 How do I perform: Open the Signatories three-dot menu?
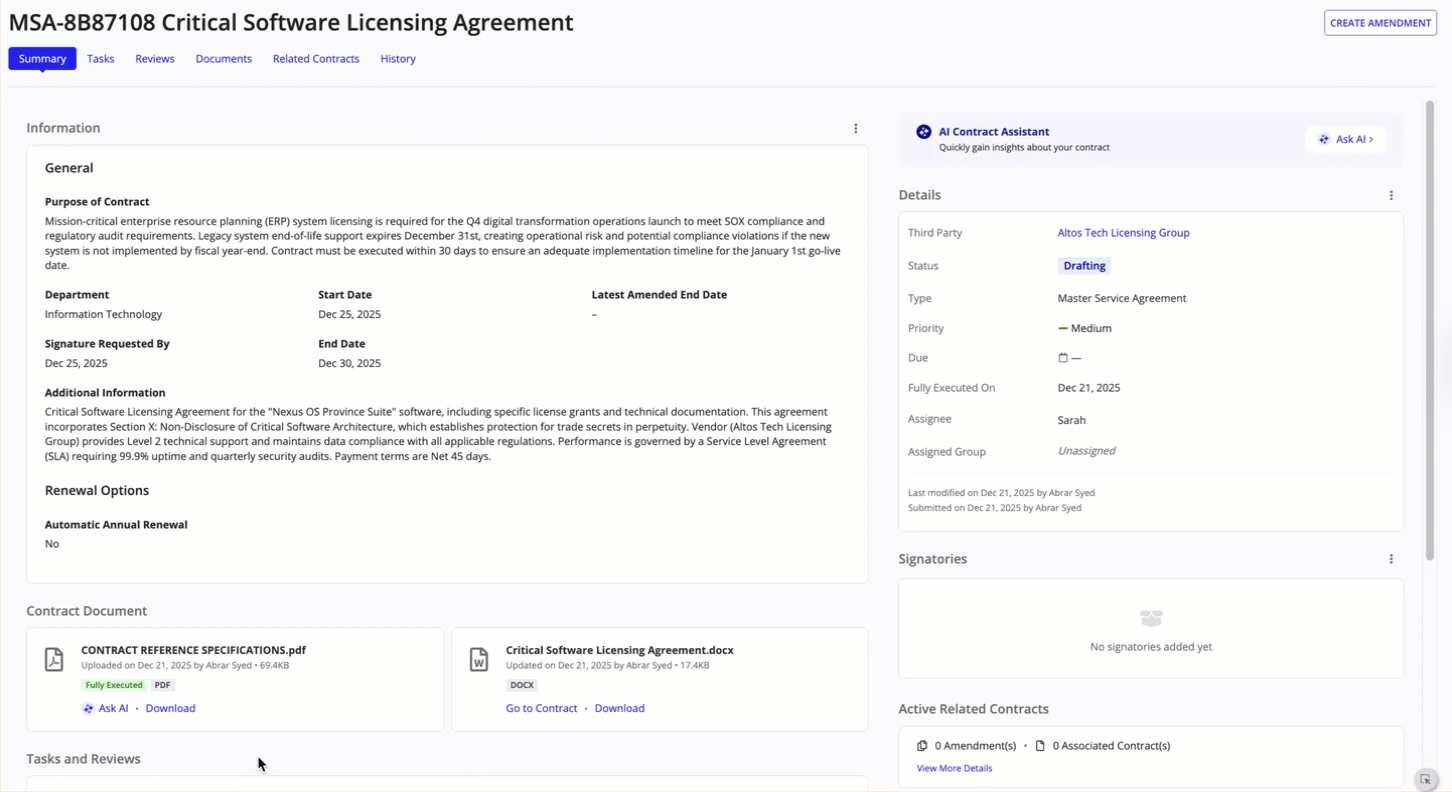coord(1391,559)
